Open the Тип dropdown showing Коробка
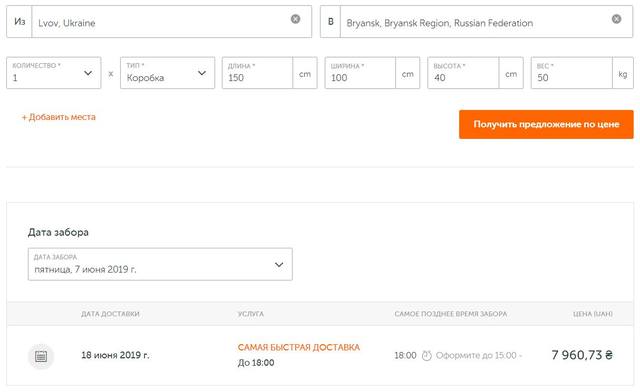Screen dimensions: 640x392 tap(167, 73)
